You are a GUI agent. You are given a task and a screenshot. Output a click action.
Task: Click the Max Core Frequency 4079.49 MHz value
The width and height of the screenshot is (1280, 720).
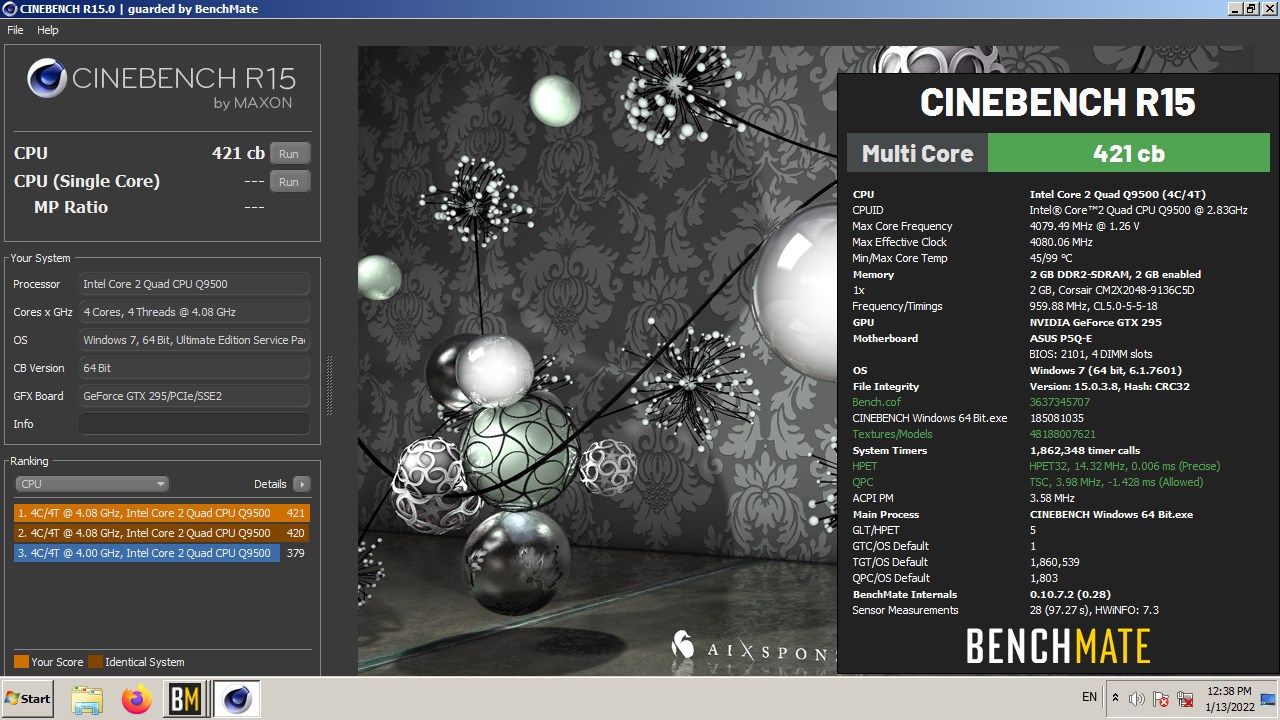1085,226
